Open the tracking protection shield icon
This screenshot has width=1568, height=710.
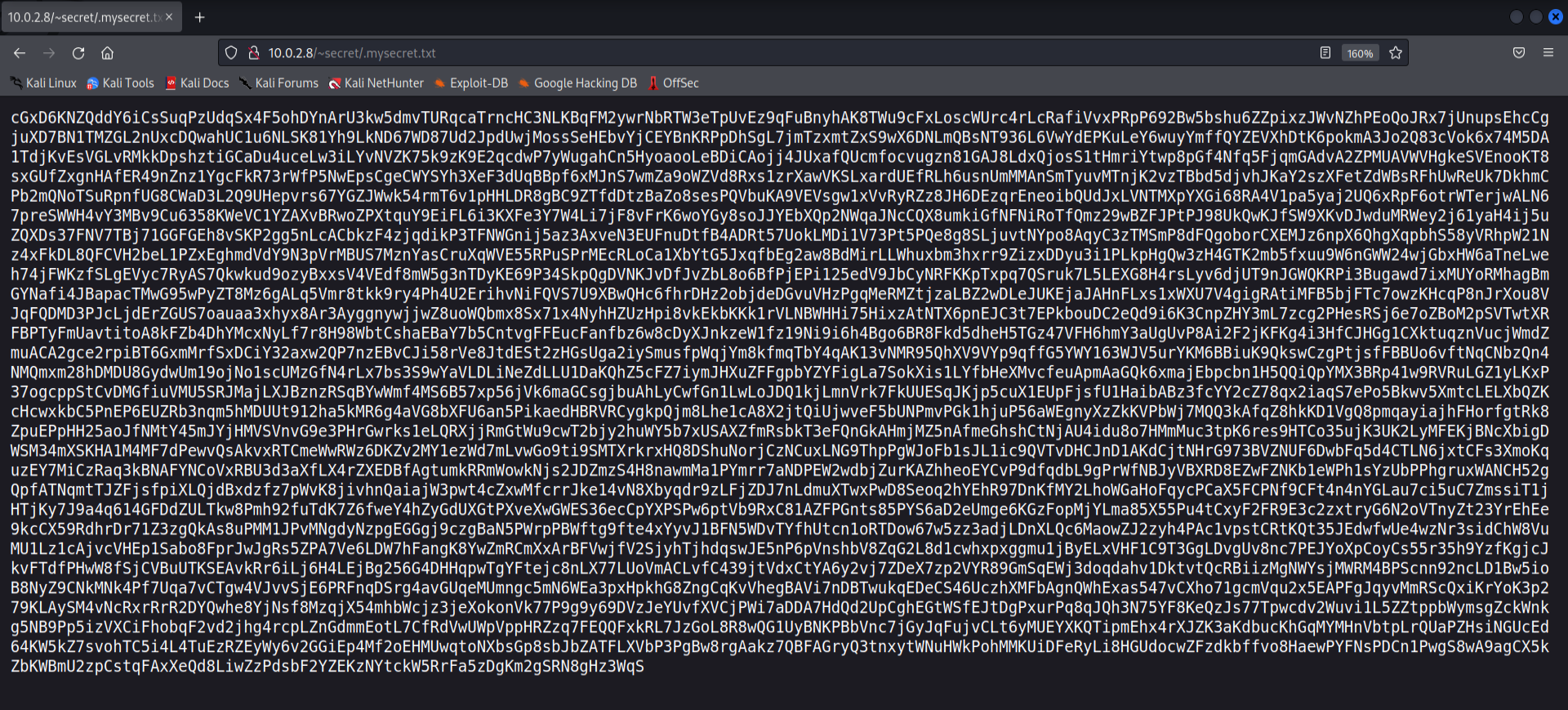[x=231, y=53]
